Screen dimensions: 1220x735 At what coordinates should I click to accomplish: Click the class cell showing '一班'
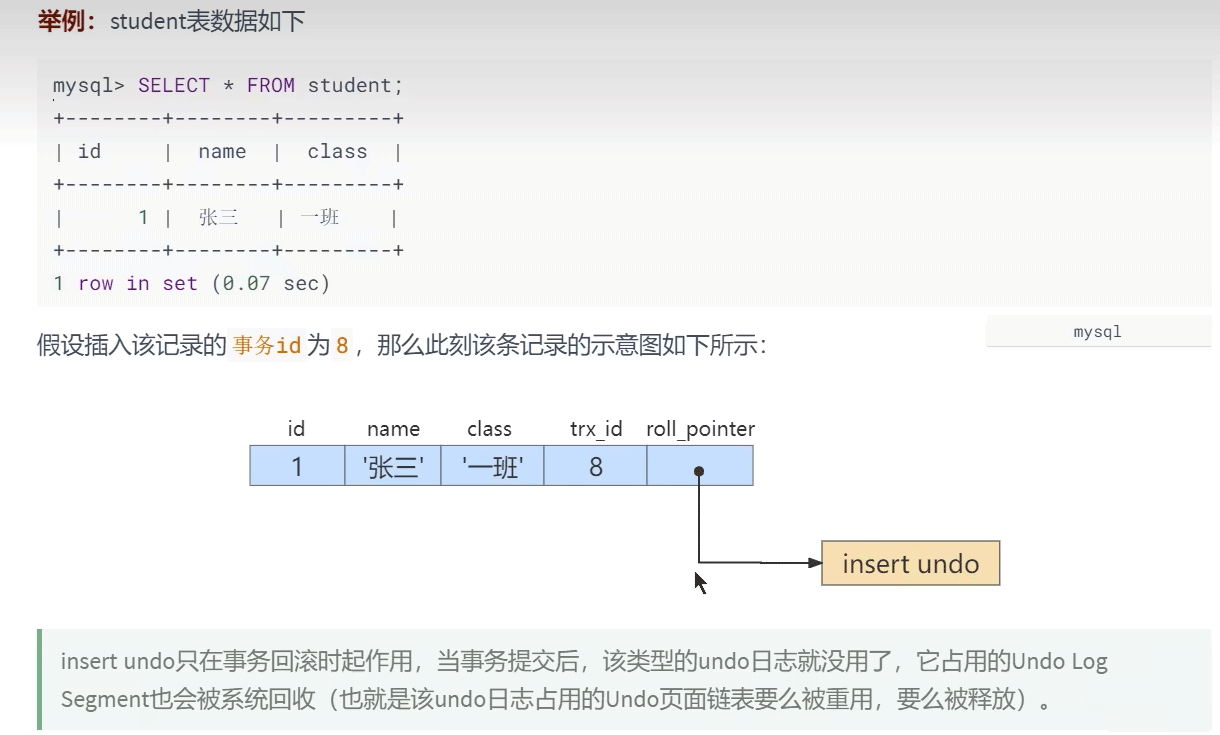pyautogui.click(x=490, y=465)
